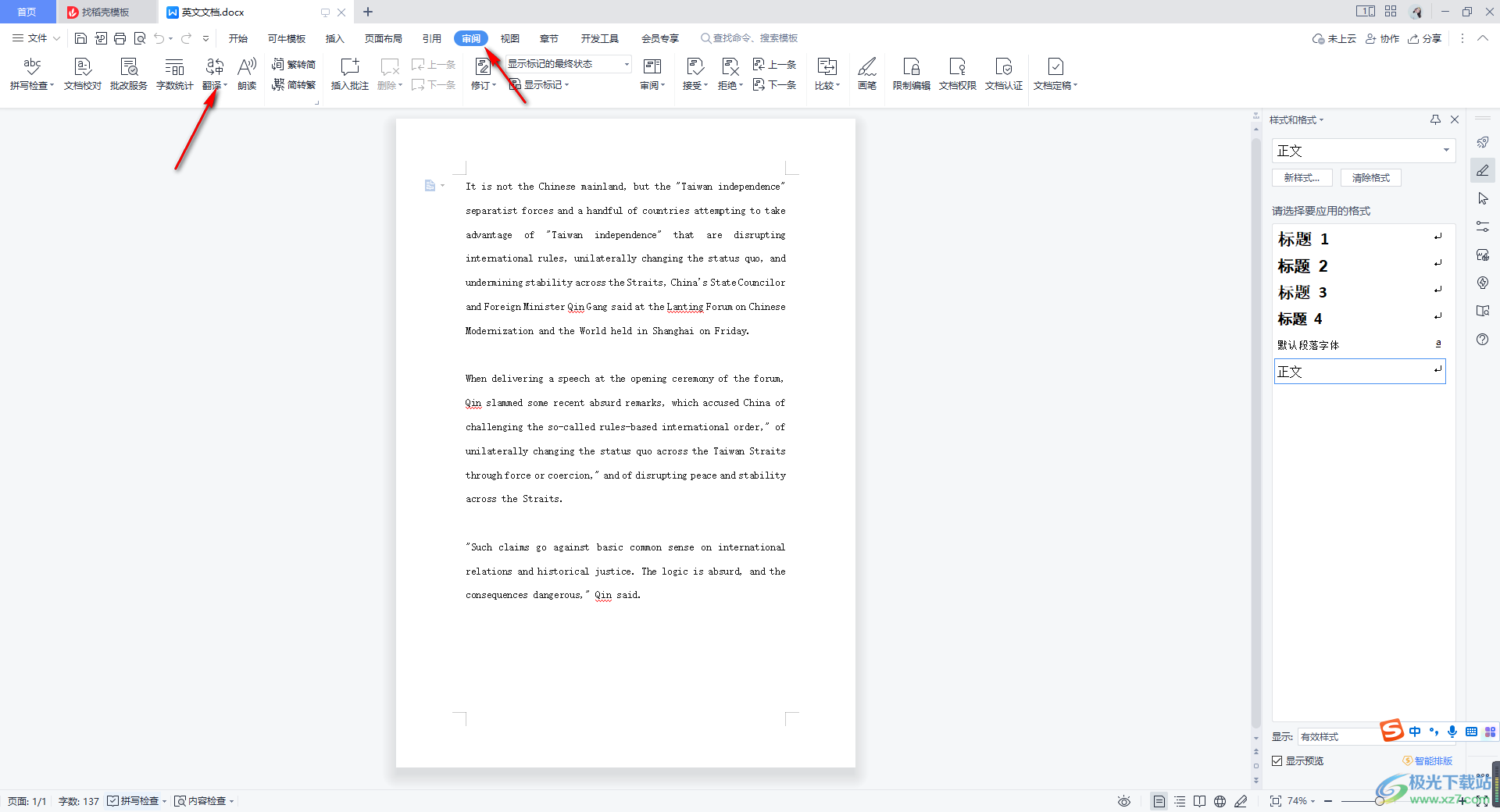Image resolution: width=1500 pixels, height=812 pixels.
Task: Open the 比较 compare documents tool
Action: tap(827, 74)
